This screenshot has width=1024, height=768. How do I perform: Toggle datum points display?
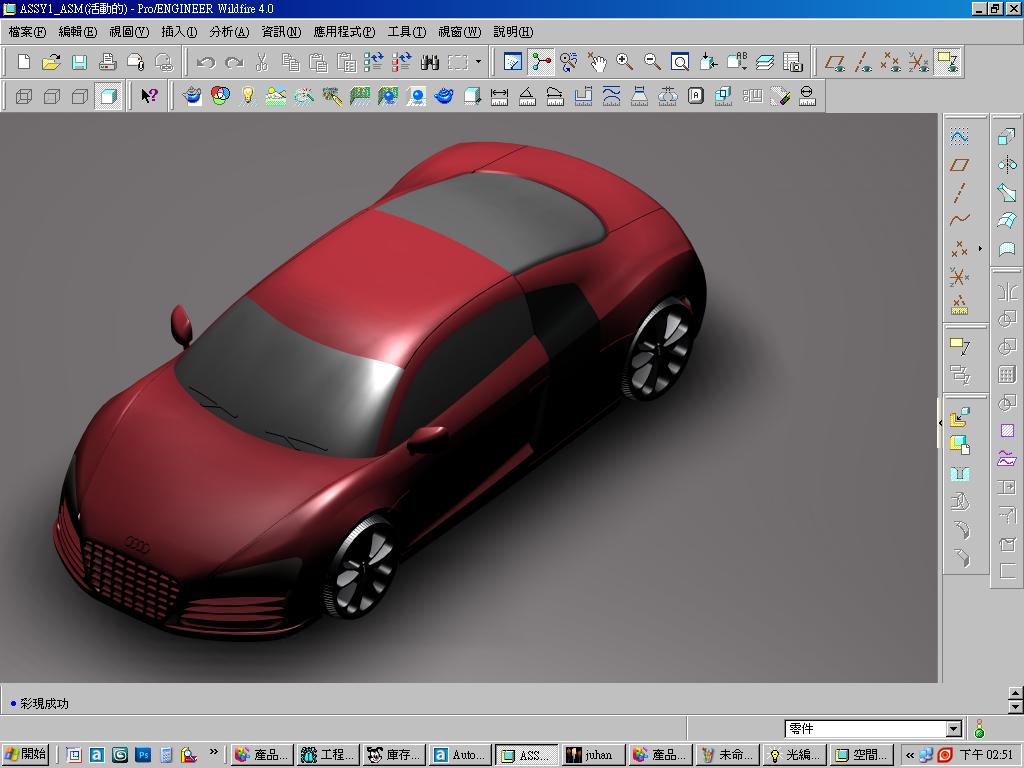[890, 62]
